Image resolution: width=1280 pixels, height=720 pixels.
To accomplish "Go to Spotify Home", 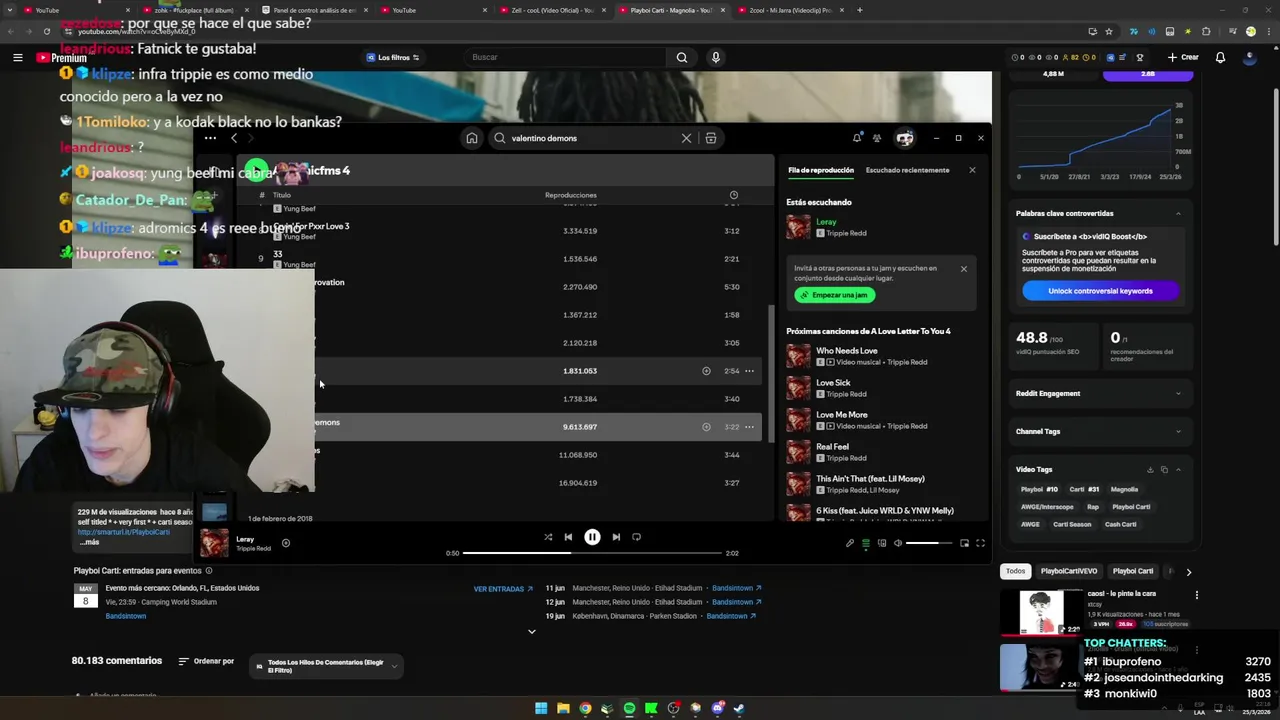I will click(472, 138).
